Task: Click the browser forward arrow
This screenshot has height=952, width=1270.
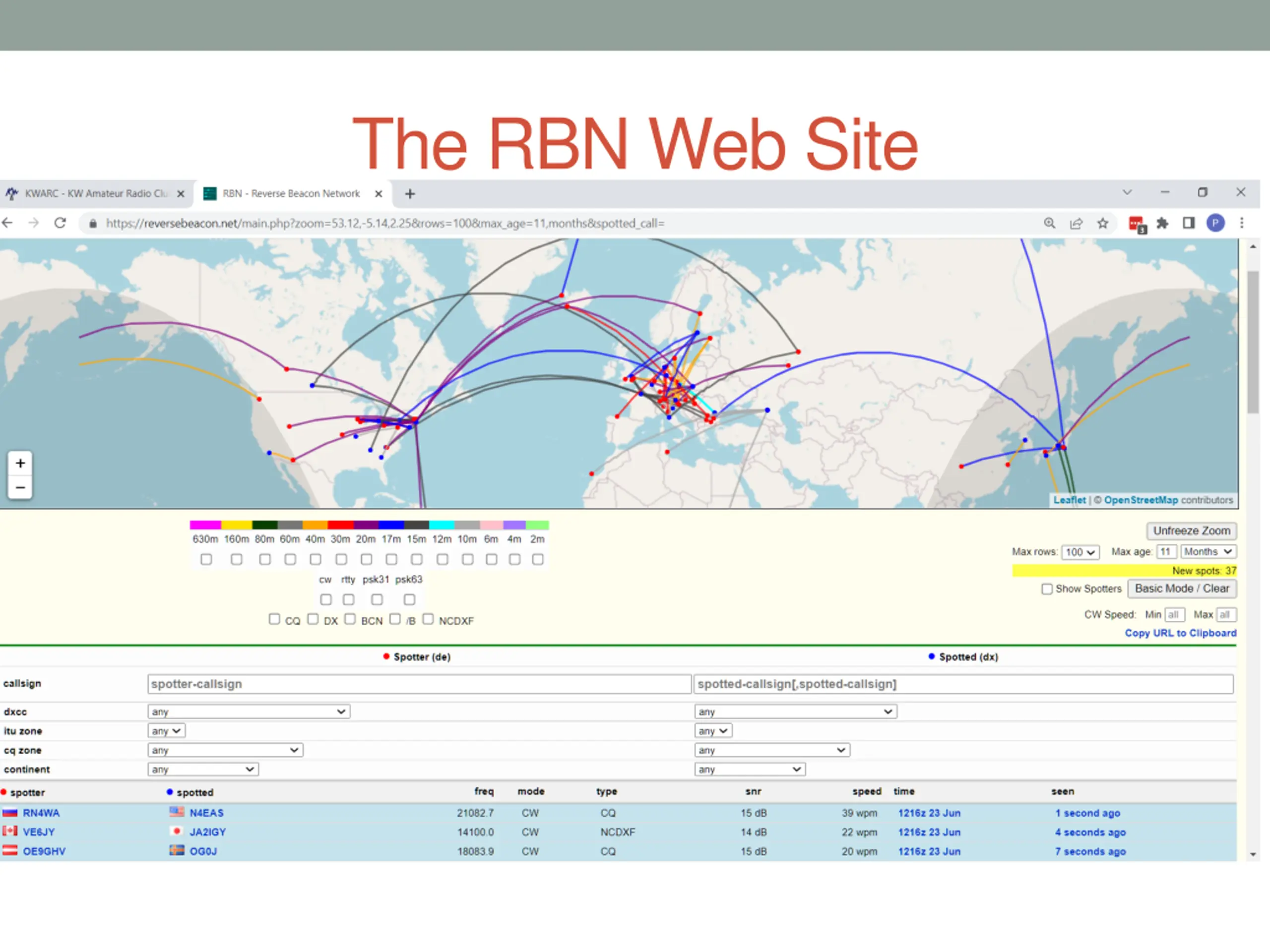Action: 34,223
